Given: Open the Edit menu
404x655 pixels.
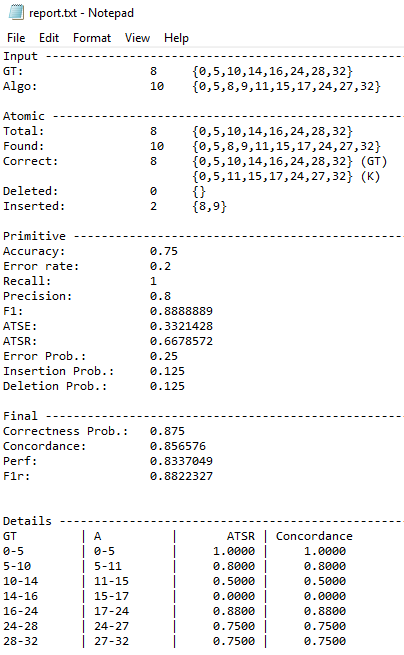Looking at the screenshot, I should 49,38.
